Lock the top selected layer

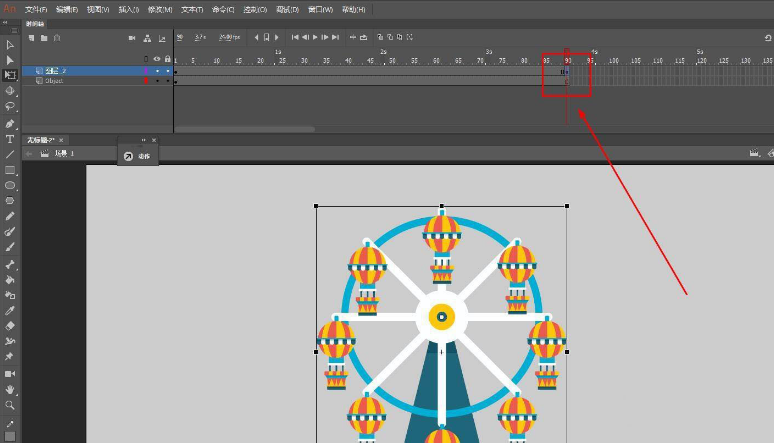point(168,71)
